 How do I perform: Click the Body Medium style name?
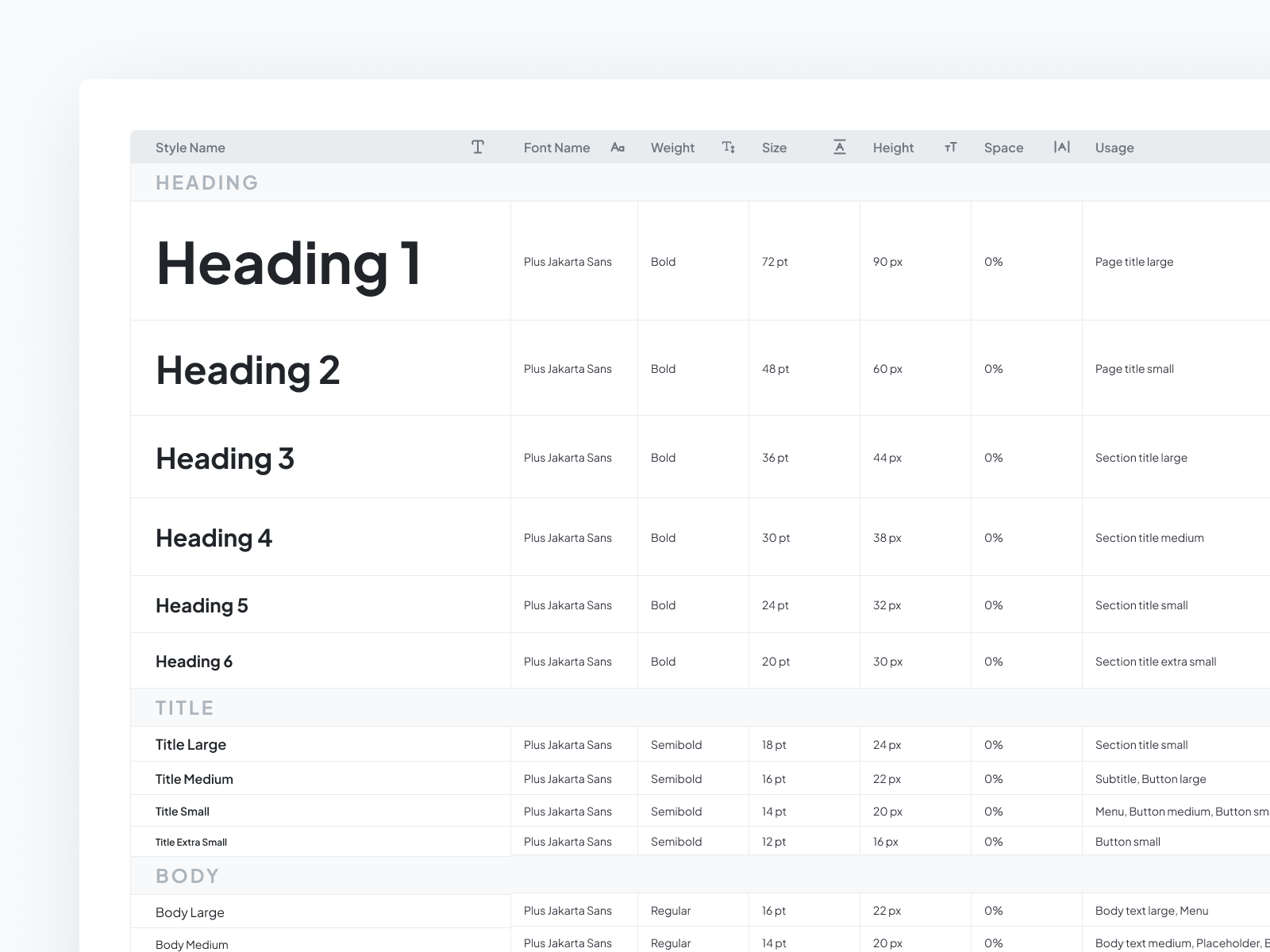coord(192,945)
